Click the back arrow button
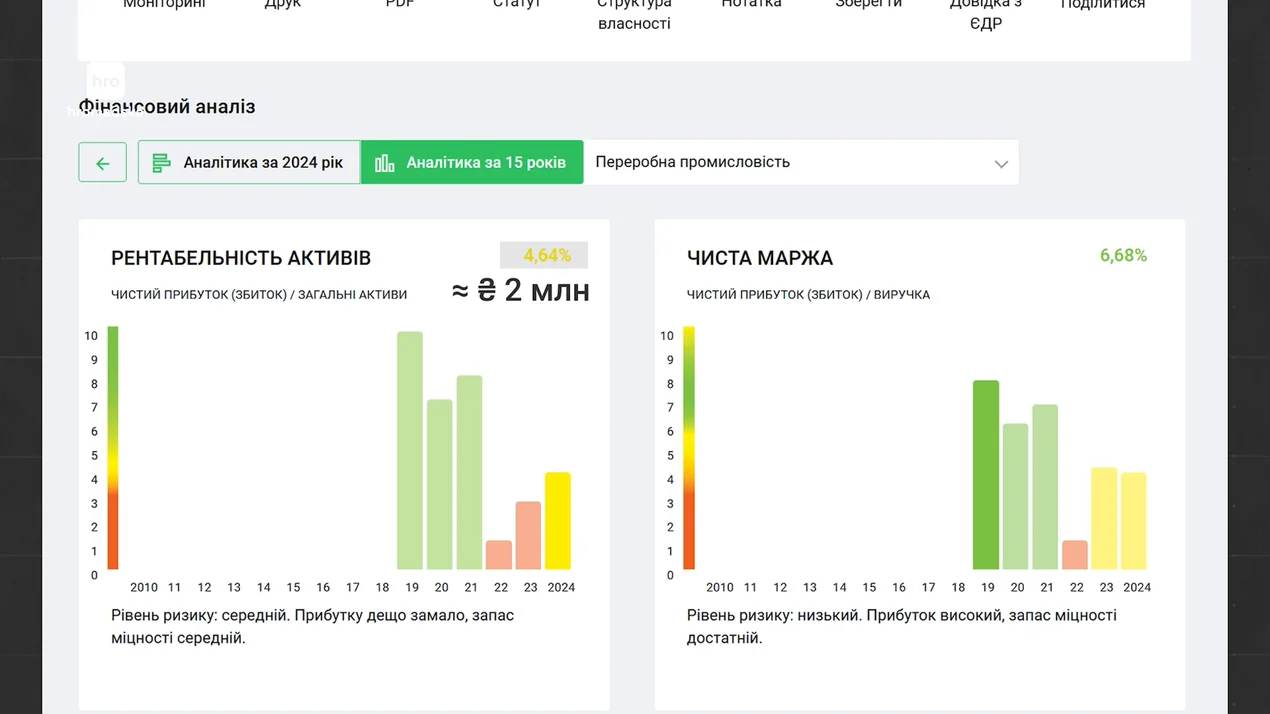This screenshot has width=1270, height=714. click(x=102, y=163)
